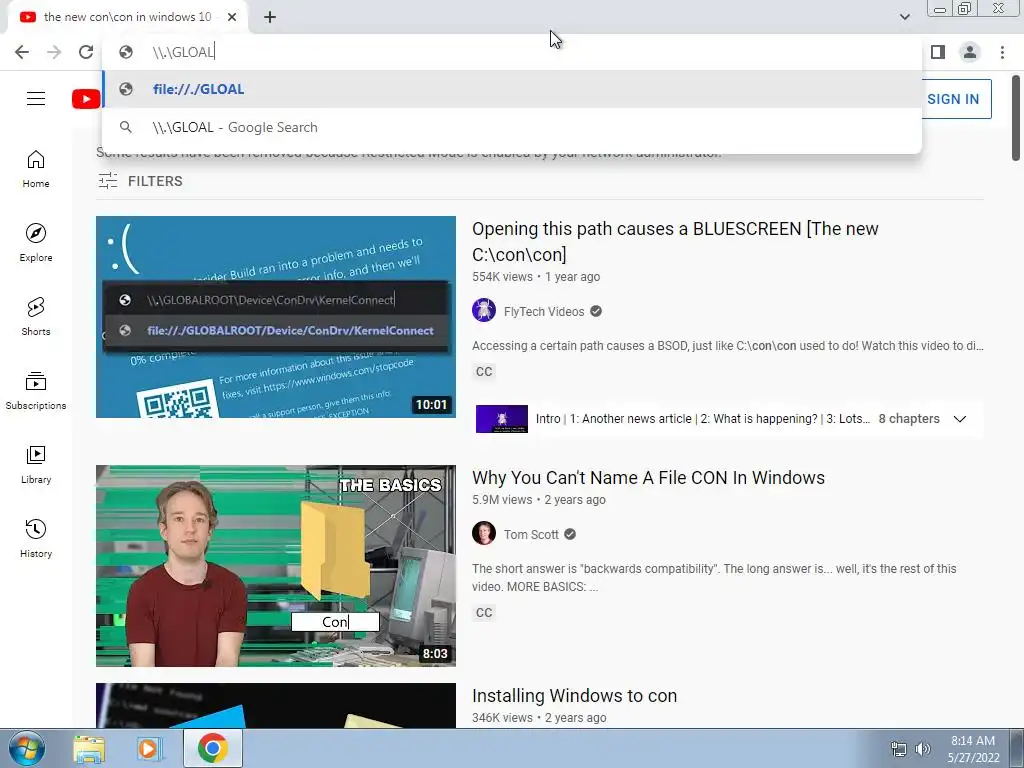Open 'Why You Can't Name A File CON' title
This screenshot has width=1024, height=768.
pyautogui.click(x=648, y=477)
